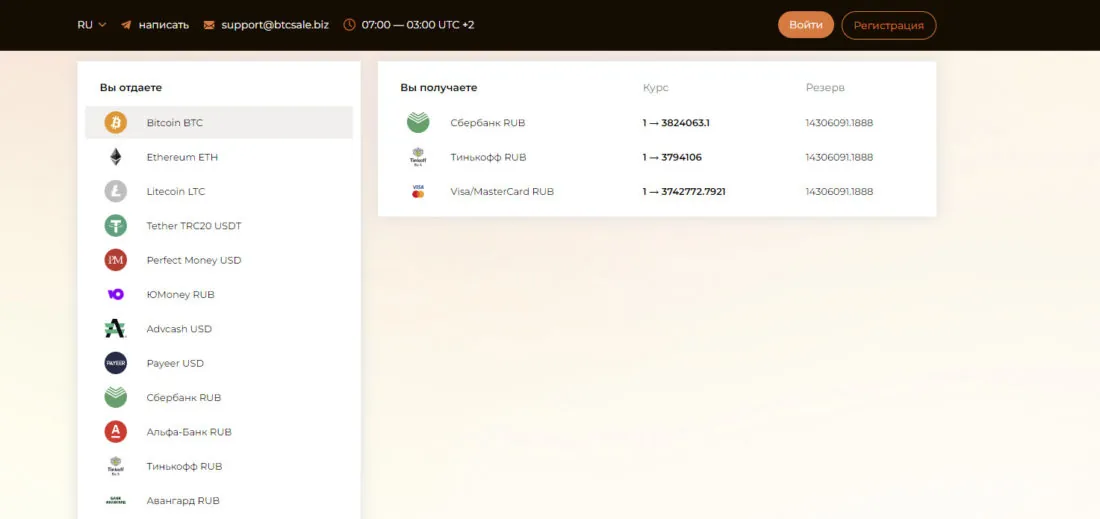Click the Альфа-Банк RUB red icon
This screenshot has height=519, width=1100.
pos(116,432)
